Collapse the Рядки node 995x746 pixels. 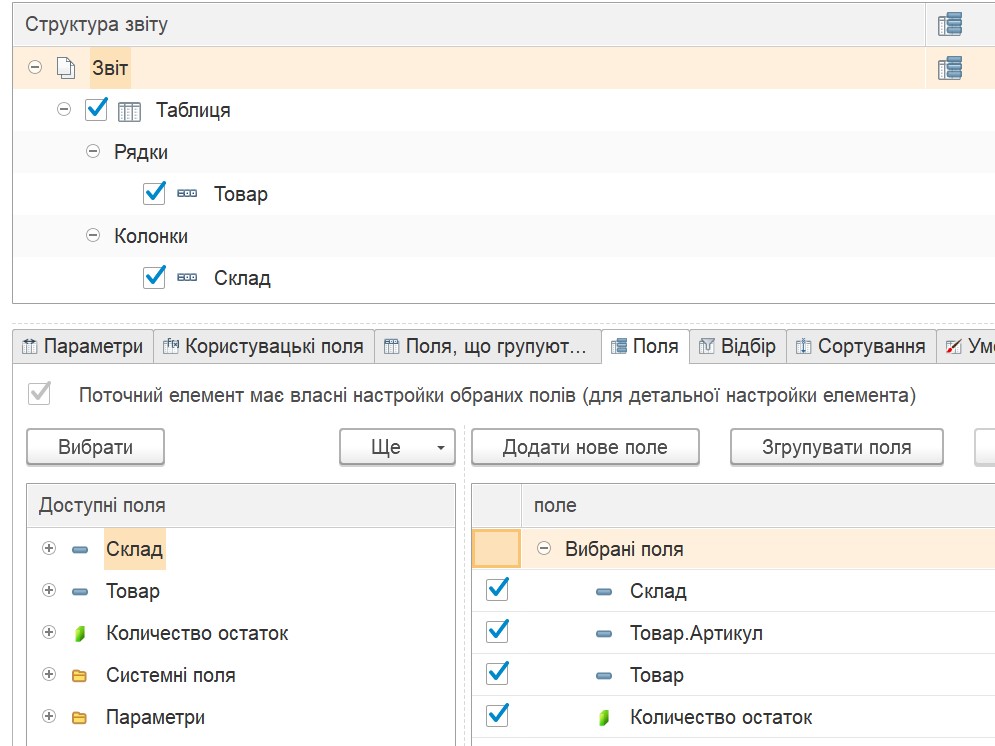pyautogui.click(x=93, y=151)
